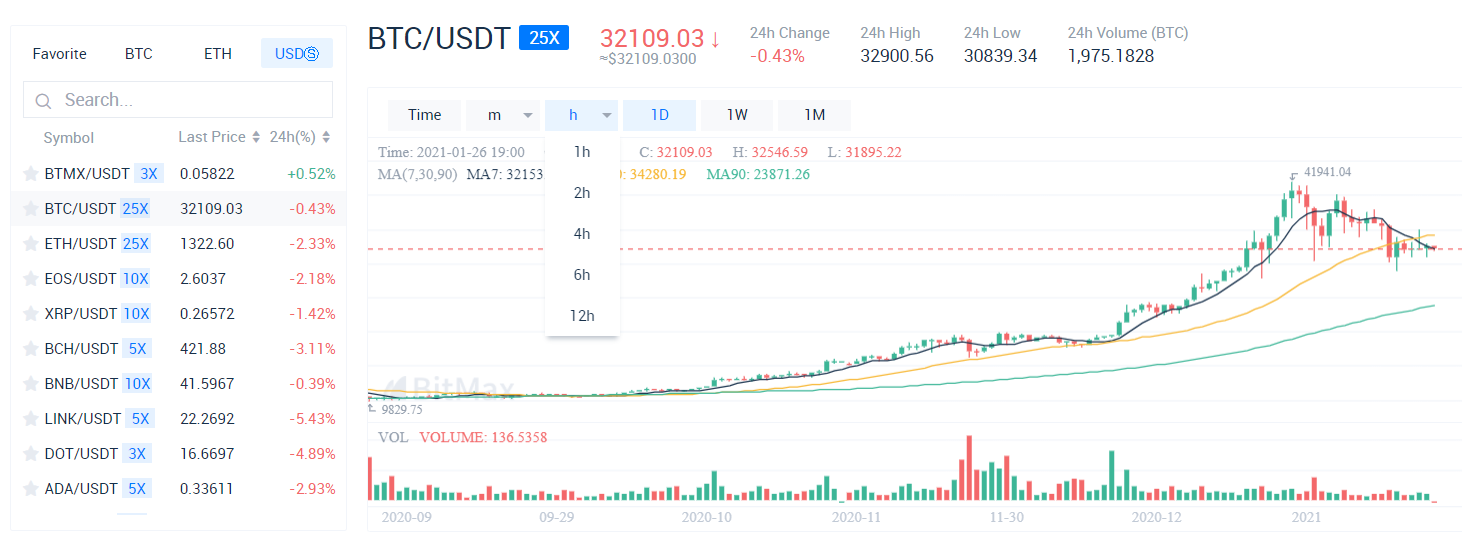Viewport: 1462px width, 534px height.
Task: Select the 1D chart interval
Action: click(x=660, y=115)
